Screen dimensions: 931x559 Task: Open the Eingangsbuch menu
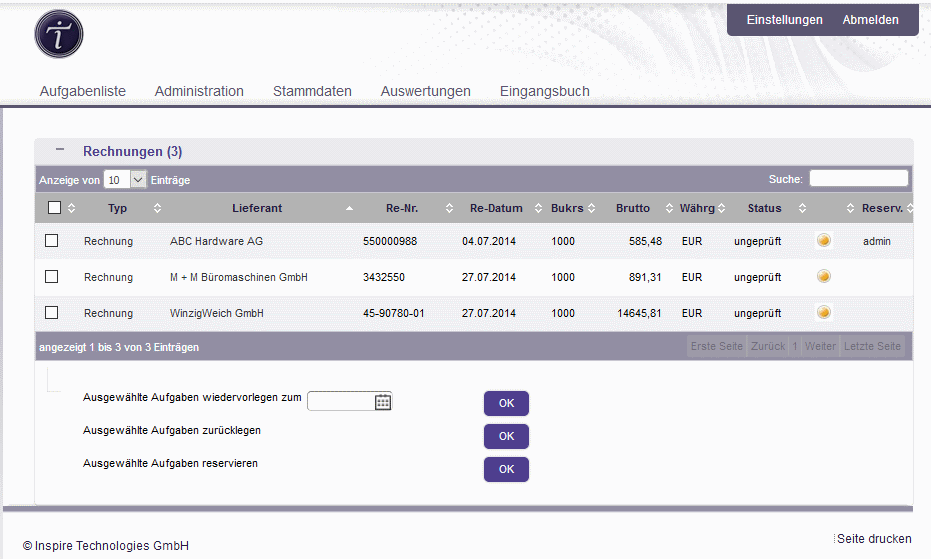pos(544,91)
